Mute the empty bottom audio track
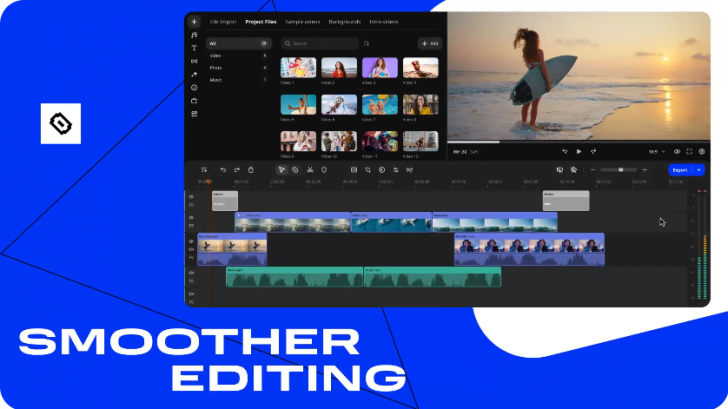This screenshot has height=409, width=728. pyautogui.click(x=191, y=294)
